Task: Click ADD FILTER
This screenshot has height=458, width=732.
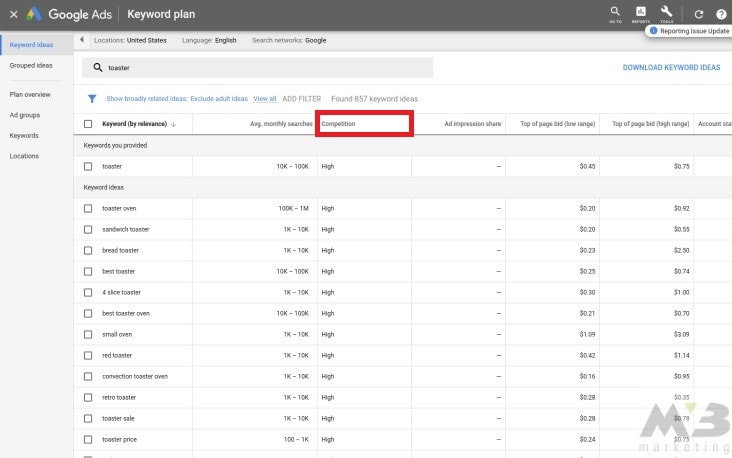Action: pyautogui.click(x=302, y=99)
